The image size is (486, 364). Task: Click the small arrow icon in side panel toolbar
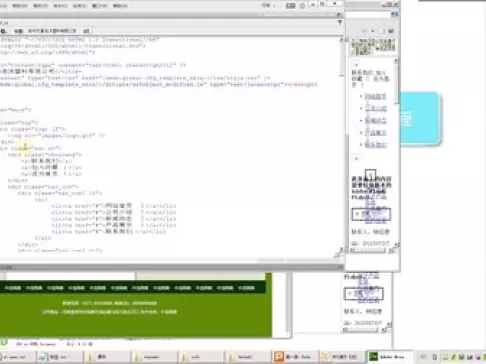pos(373,31)
